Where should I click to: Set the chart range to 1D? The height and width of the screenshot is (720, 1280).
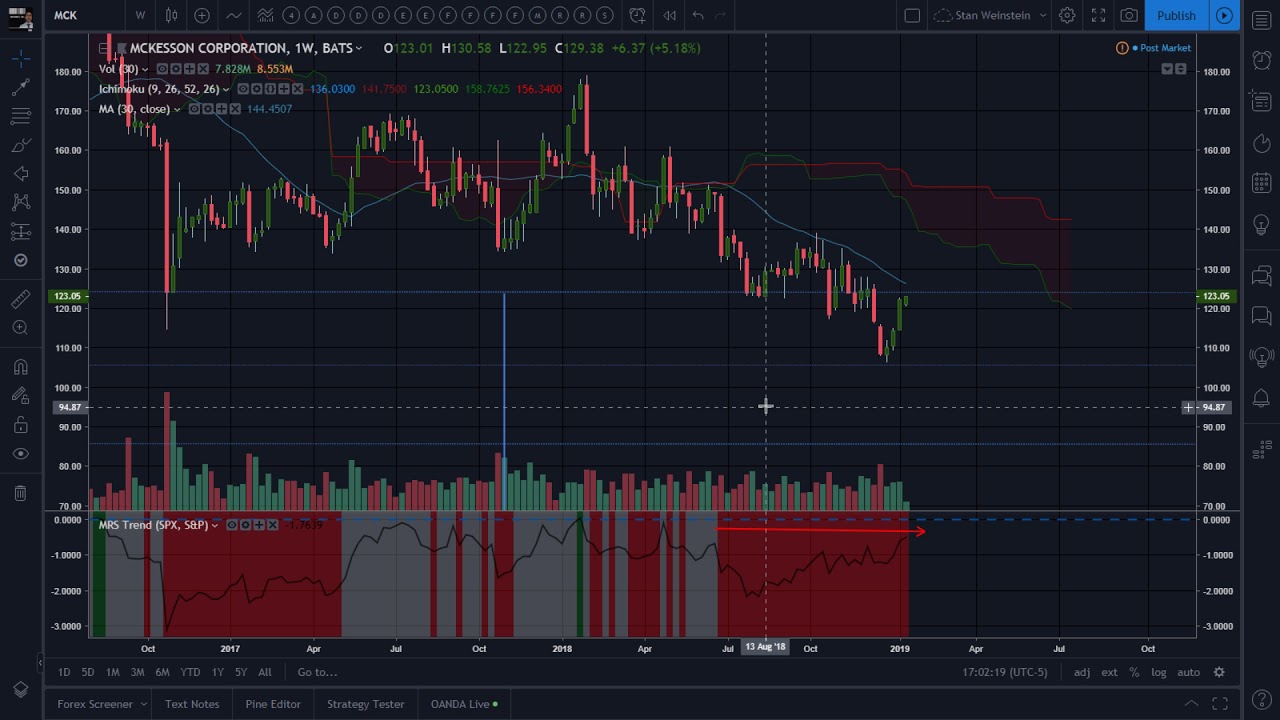coord(64,672)
